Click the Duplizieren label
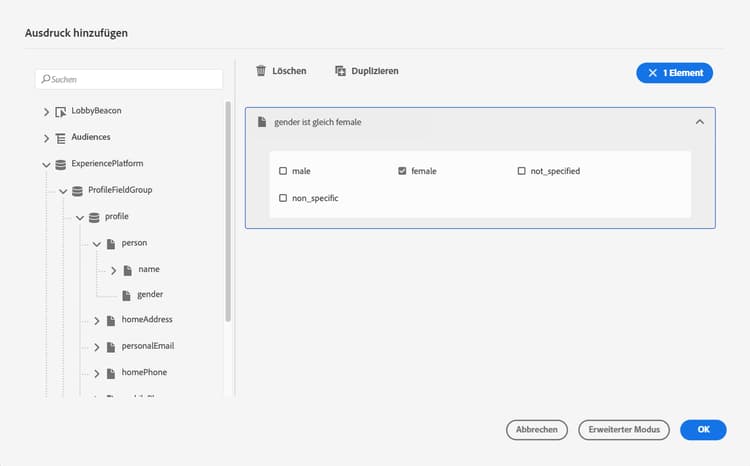The width and height of the screenshot is (750, 466). point(375,71)
